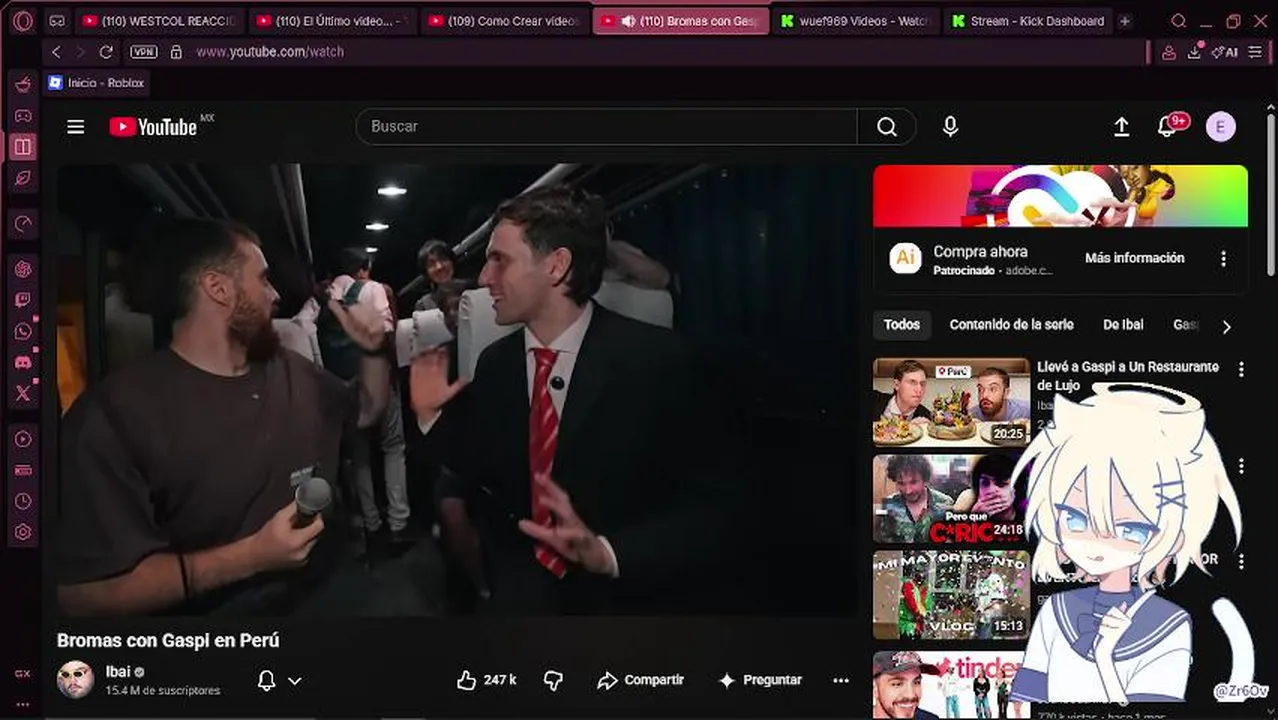Click the Compartir share button

640,680
